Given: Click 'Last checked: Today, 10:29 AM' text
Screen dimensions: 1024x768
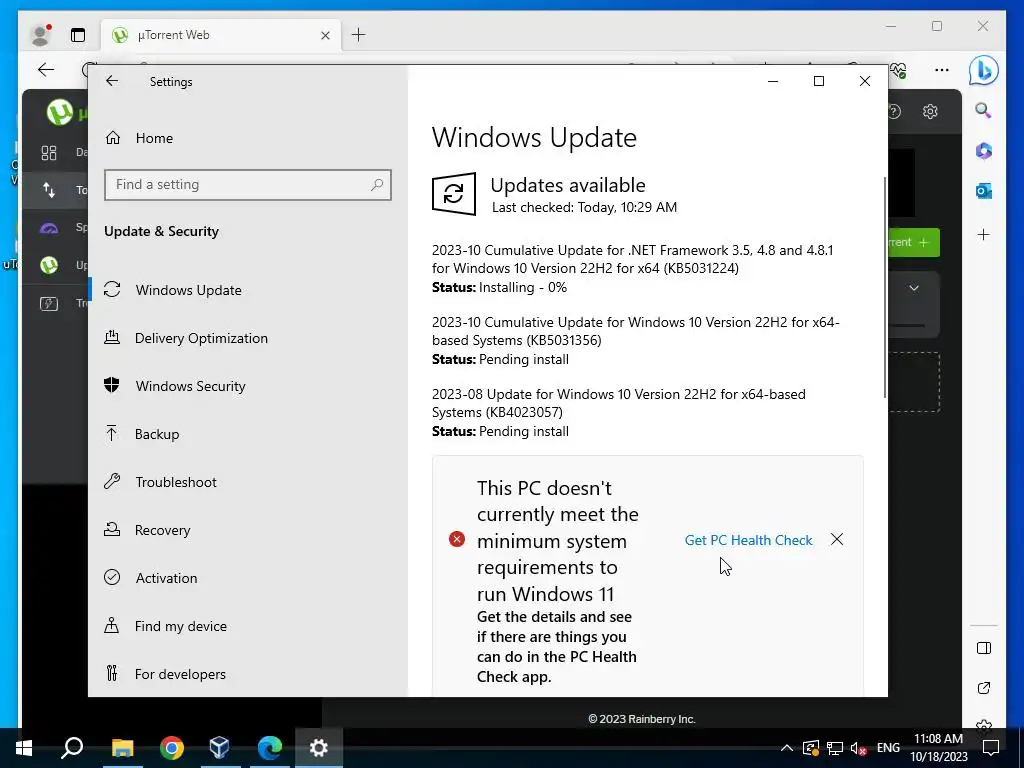Looking at the screenshot, I should tap(584, 208).
